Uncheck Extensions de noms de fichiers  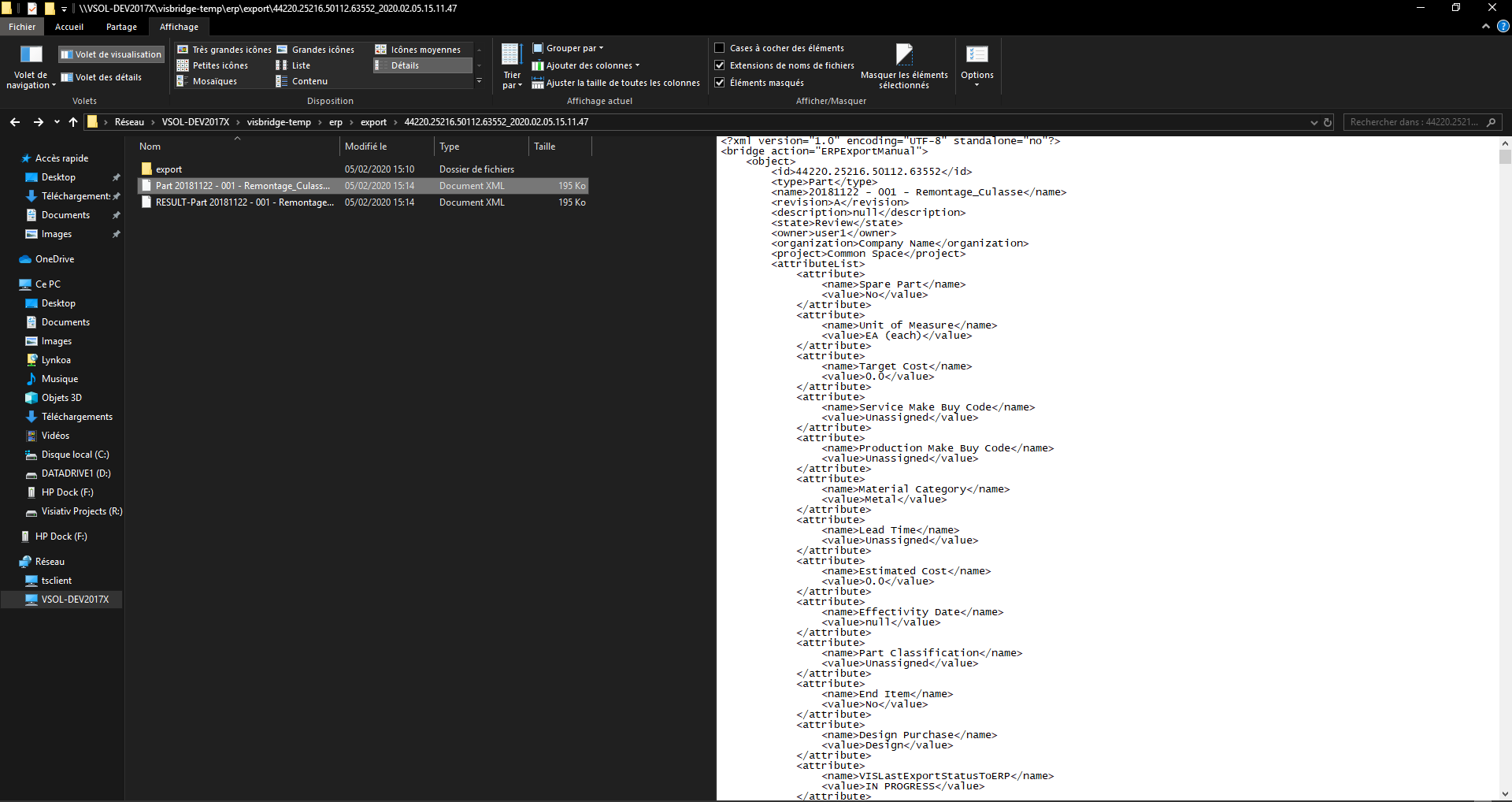(720, 65)
